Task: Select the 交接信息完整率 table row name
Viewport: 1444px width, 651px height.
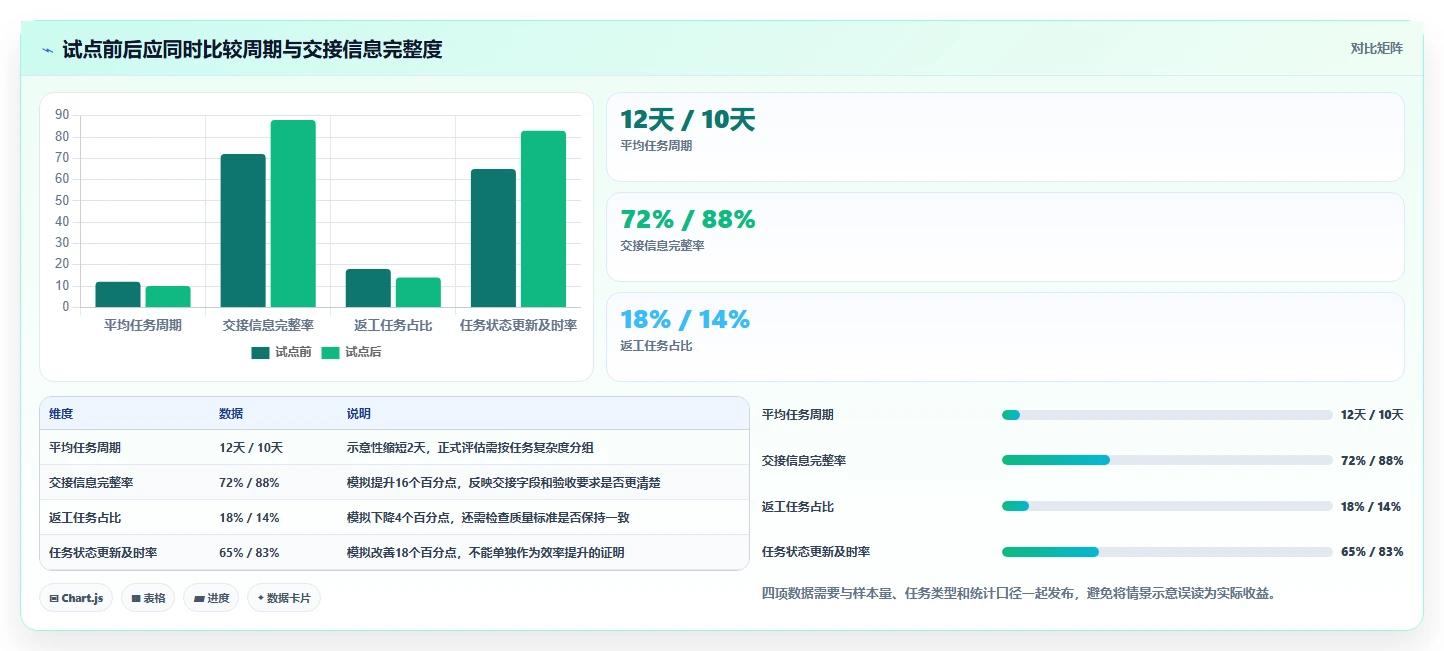Action: (91, 483)
